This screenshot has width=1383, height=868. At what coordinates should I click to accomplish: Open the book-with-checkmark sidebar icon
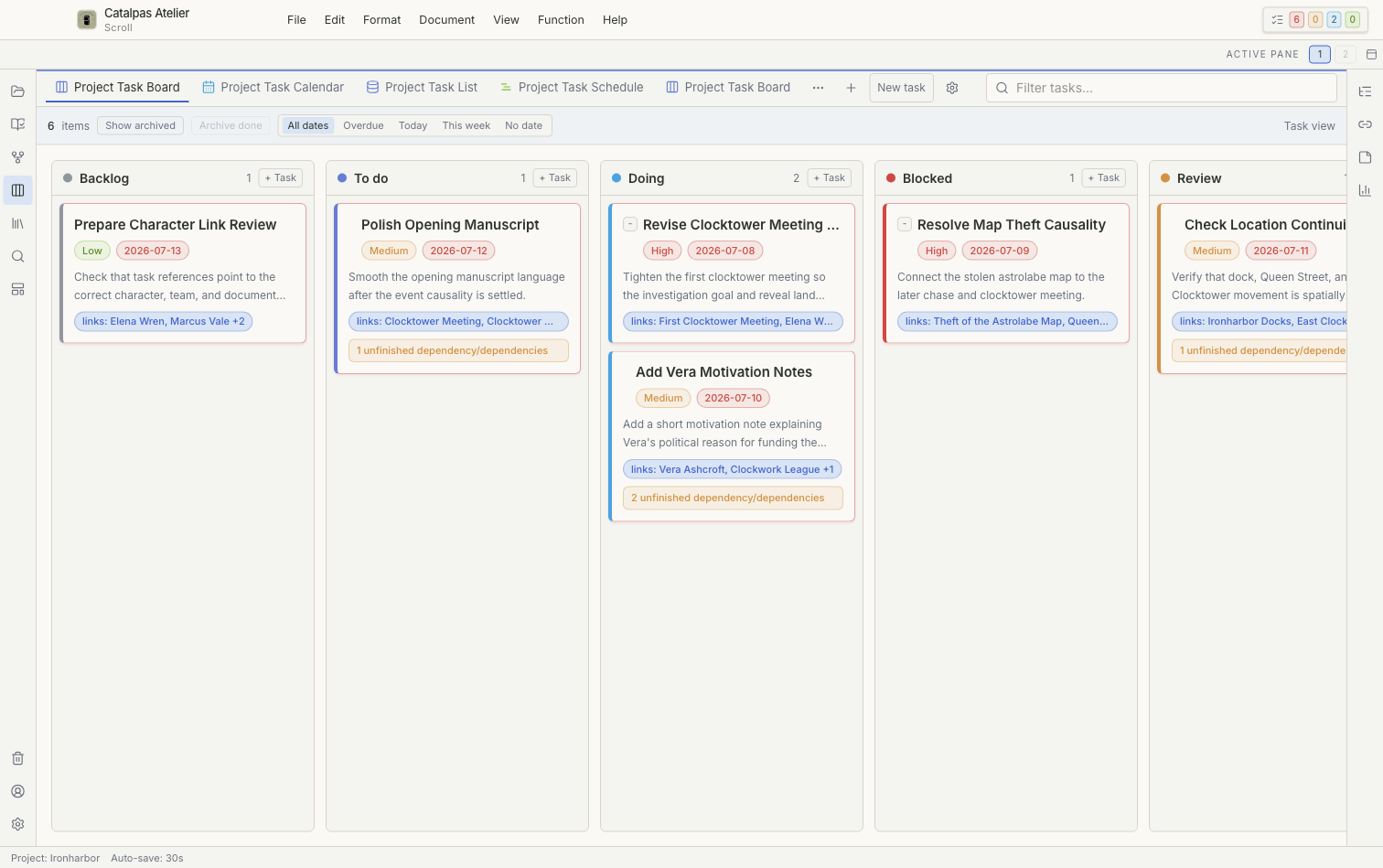17,124
